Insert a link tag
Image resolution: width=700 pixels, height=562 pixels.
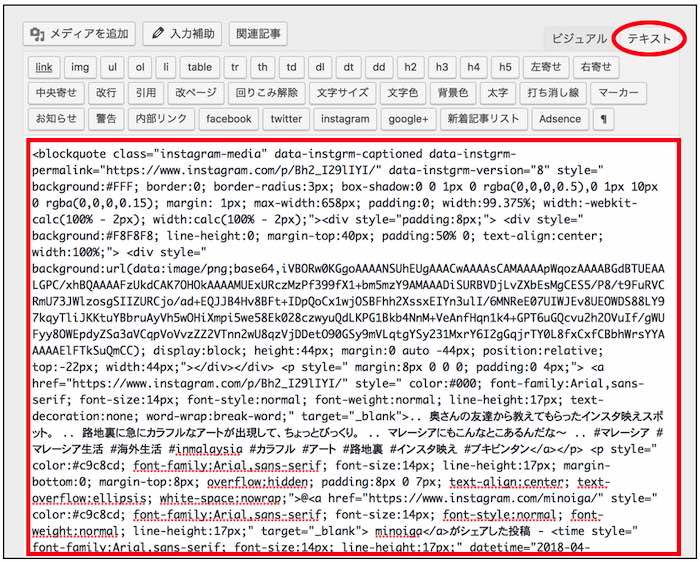click(x=44, y=67)
